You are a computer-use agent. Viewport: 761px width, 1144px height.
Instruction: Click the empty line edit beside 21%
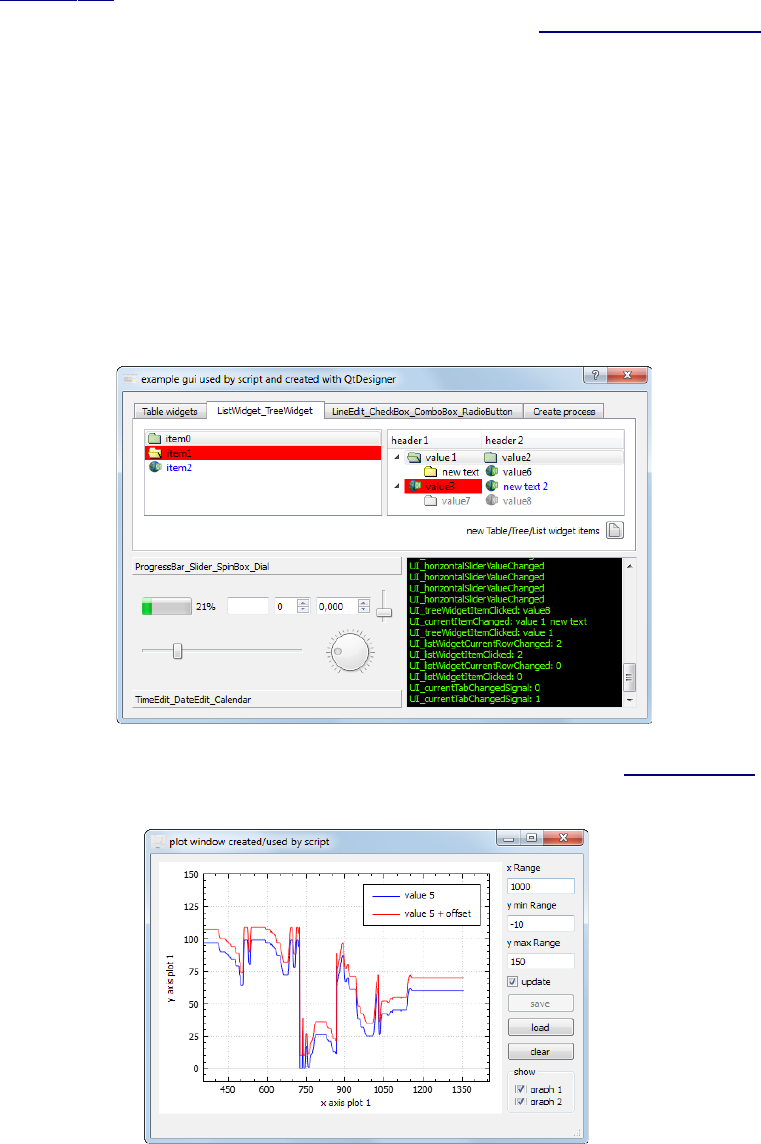click(x=248, y=606)
